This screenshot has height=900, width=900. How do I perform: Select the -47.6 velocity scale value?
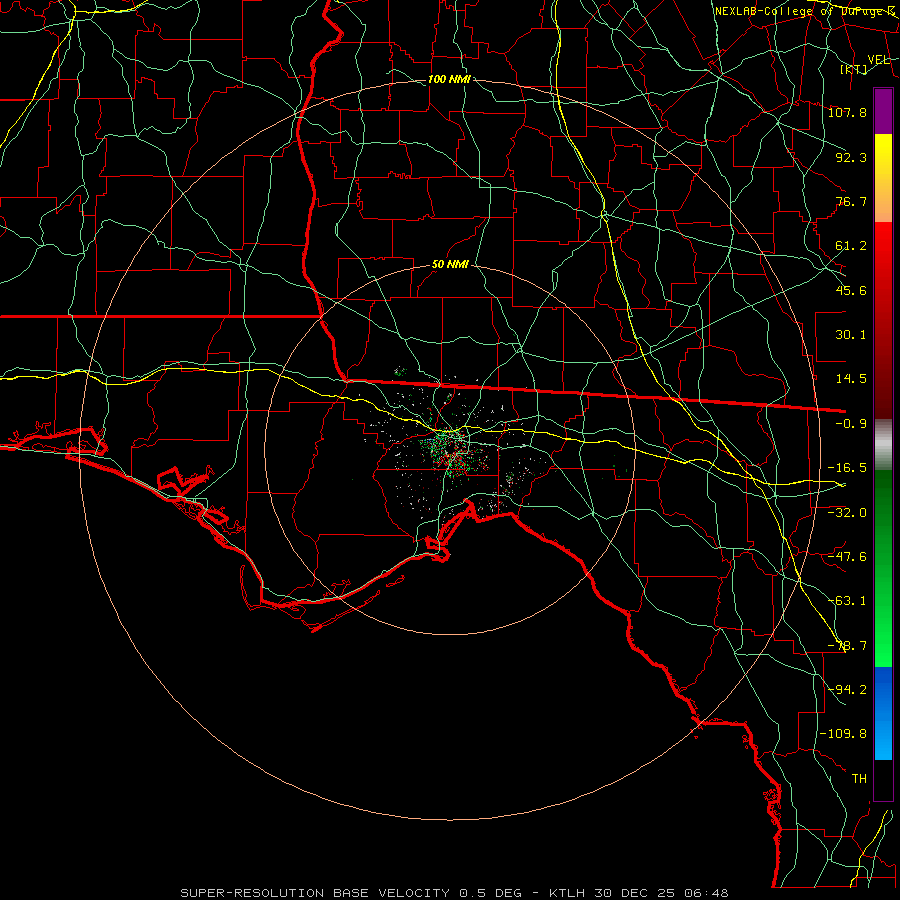847,557
